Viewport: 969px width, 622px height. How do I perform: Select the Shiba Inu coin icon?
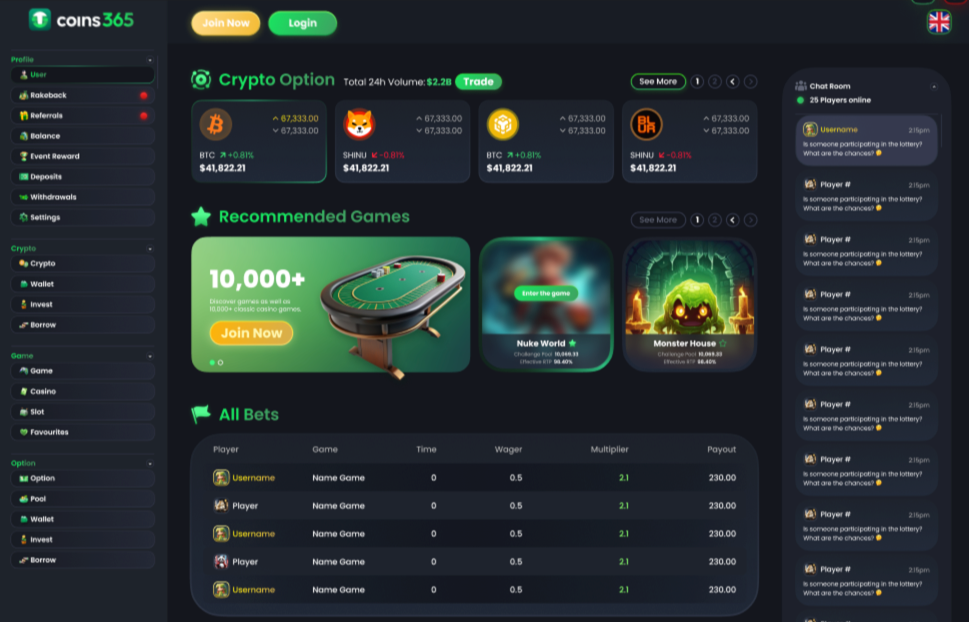(359, 124)
